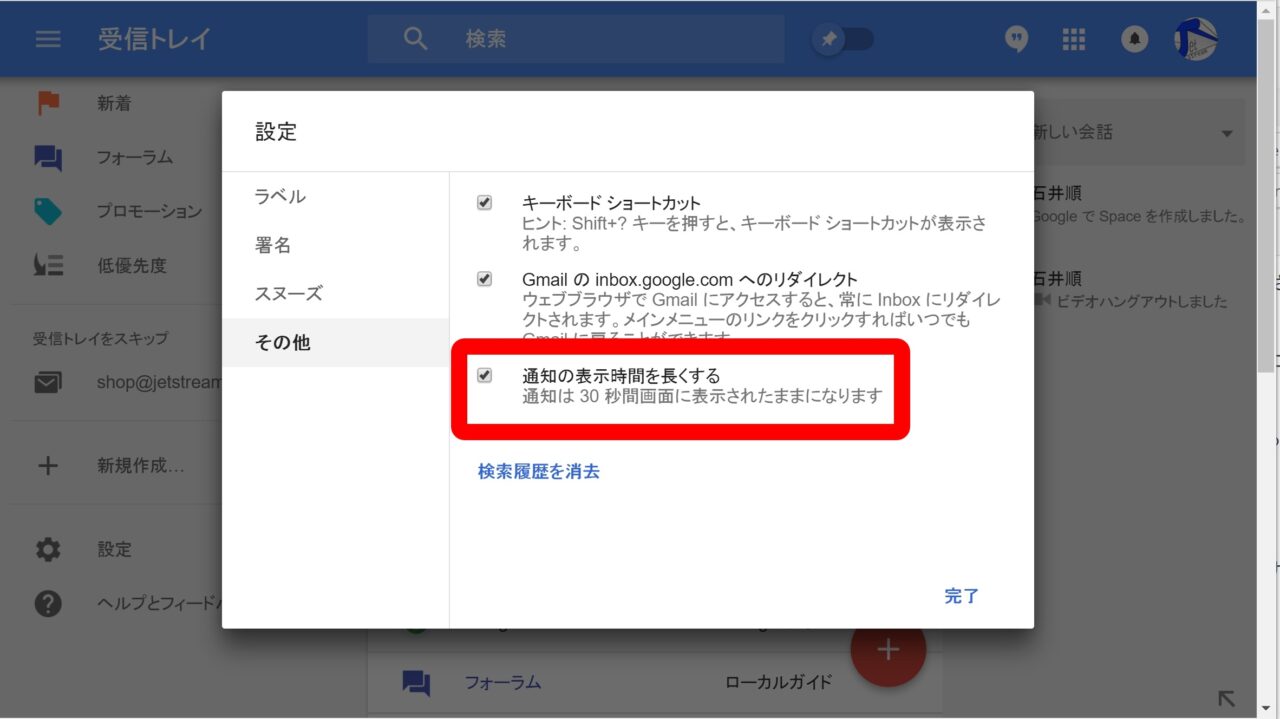Select the ラベル settings tab
Image resolution: width=1280 pixels, height=719 pixels.
tap(280, 196)
